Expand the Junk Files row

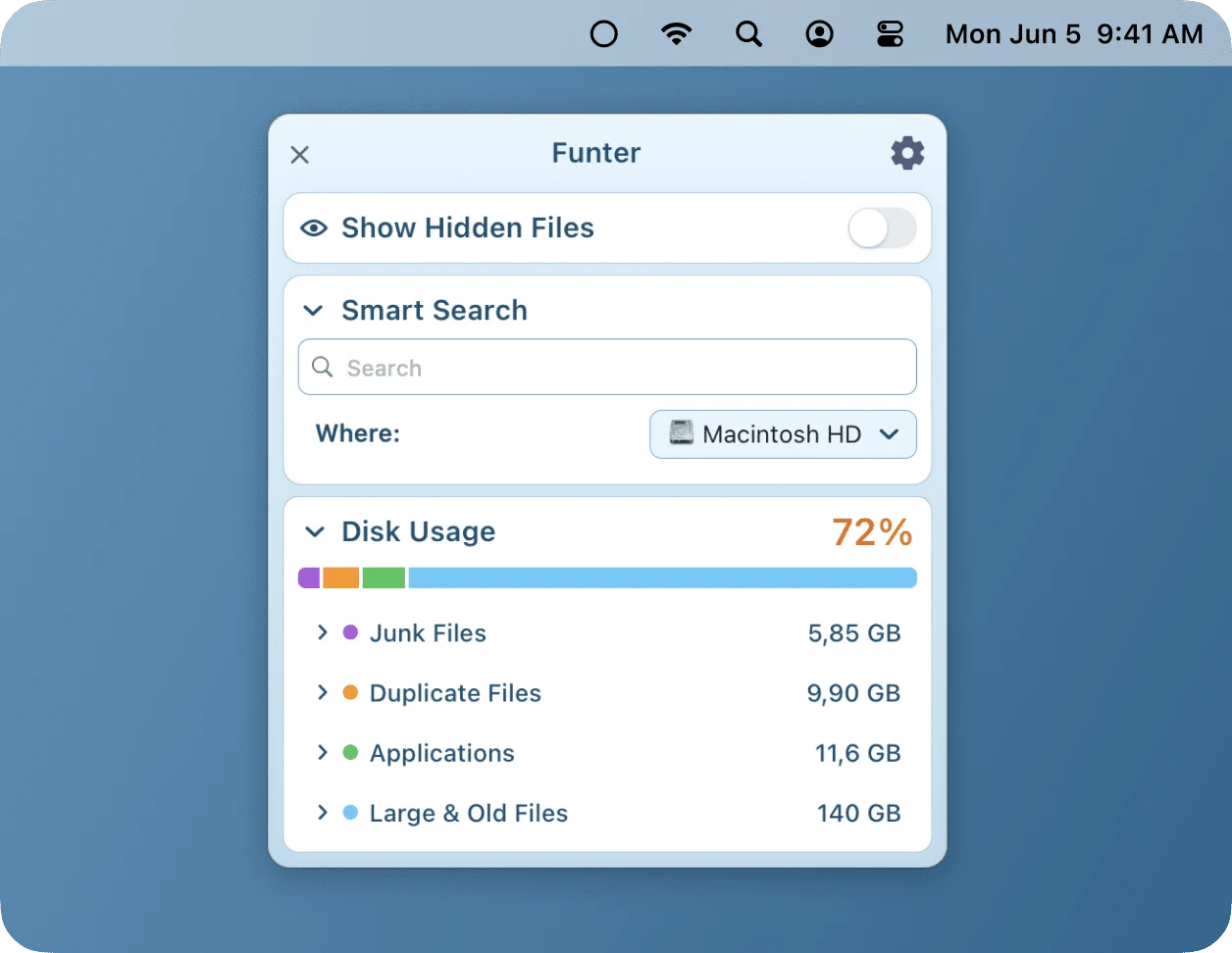point(322,632)
